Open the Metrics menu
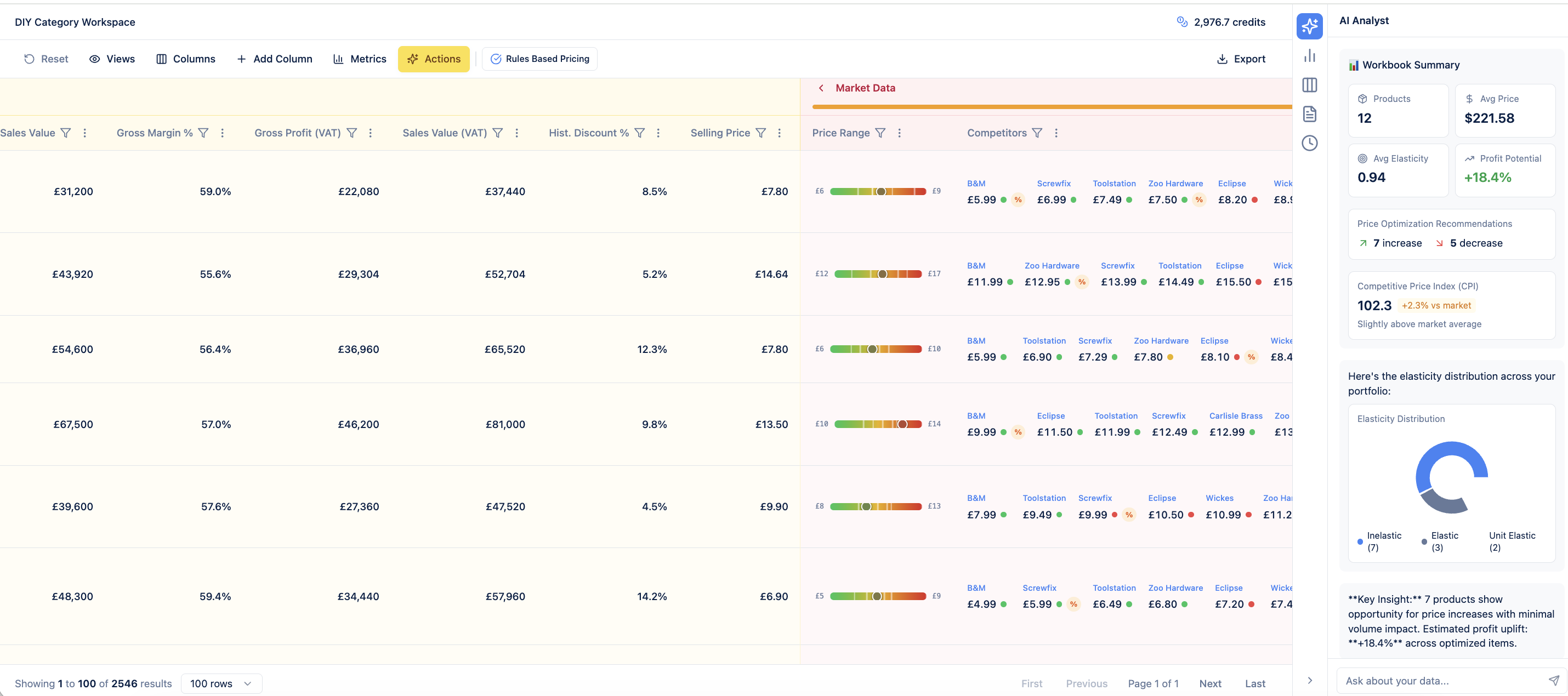Image resolution: width=1568 pixels, height=696 pixels. 359,59
